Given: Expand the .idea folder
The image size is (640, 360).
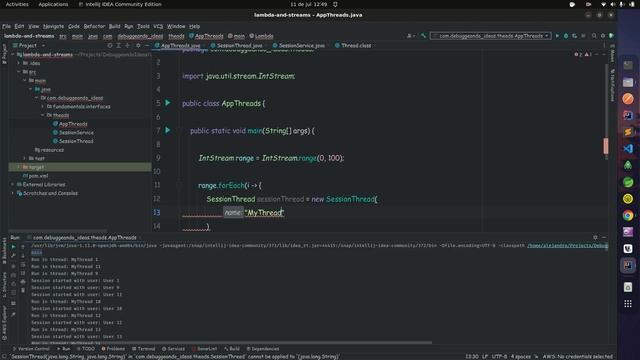Looking at the screenshot, I should point(19,63).
